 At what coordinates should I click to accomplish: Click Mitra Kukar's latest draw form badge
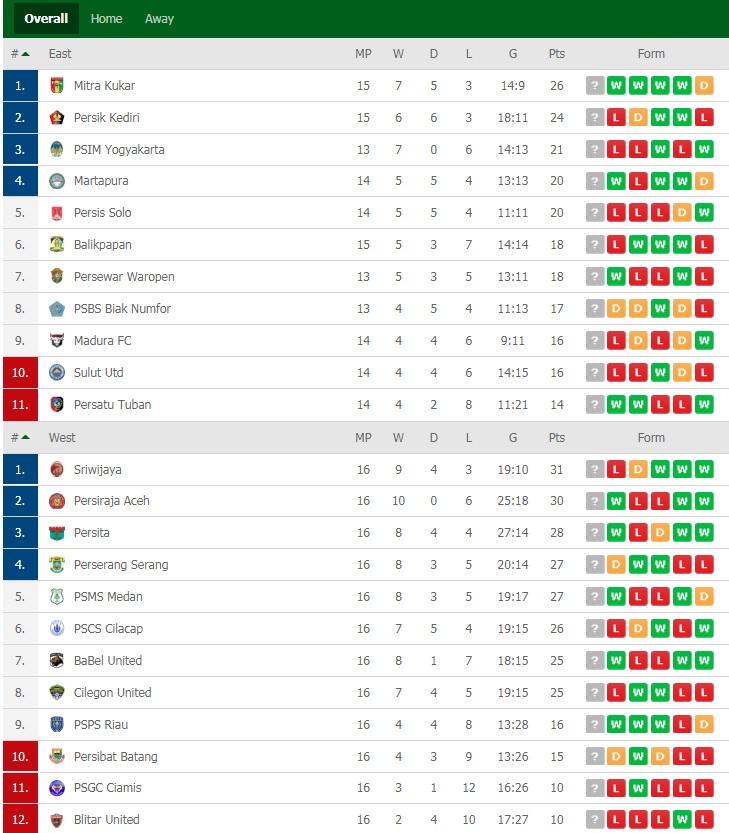(704, 86)
